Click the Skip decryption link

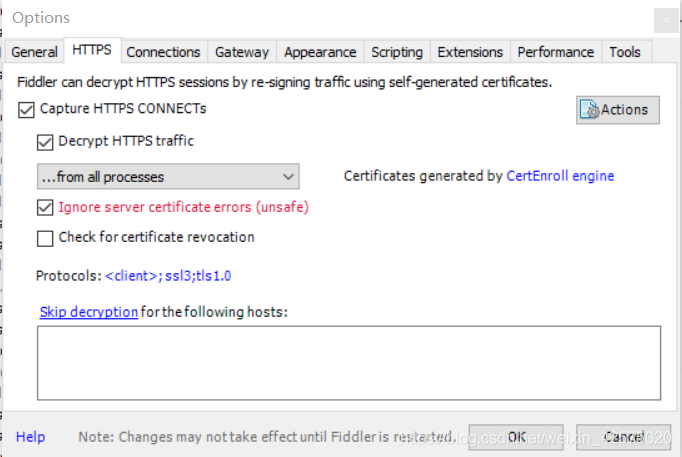click(x=89, y=312)
